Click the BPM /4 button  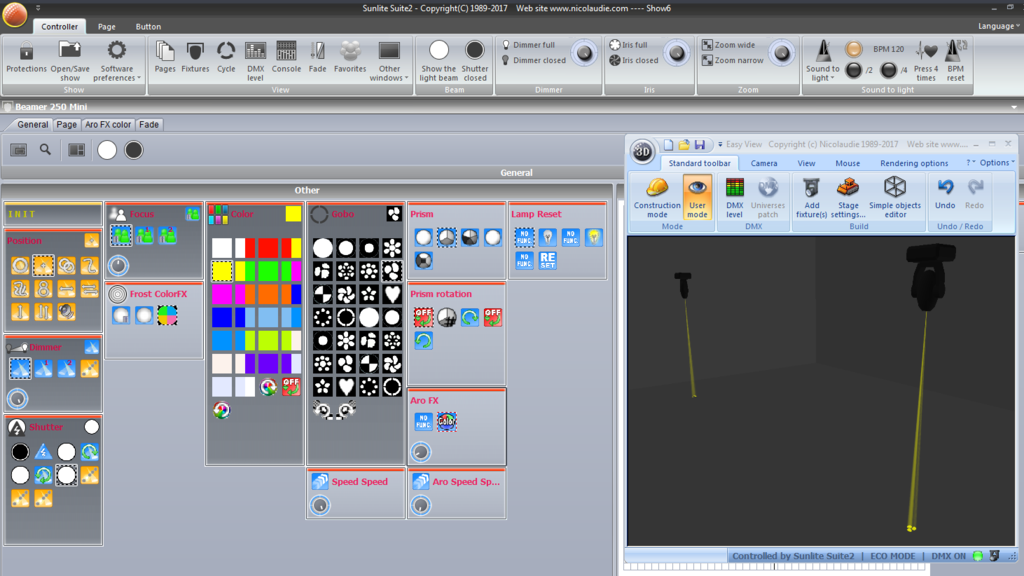(888, 70)
